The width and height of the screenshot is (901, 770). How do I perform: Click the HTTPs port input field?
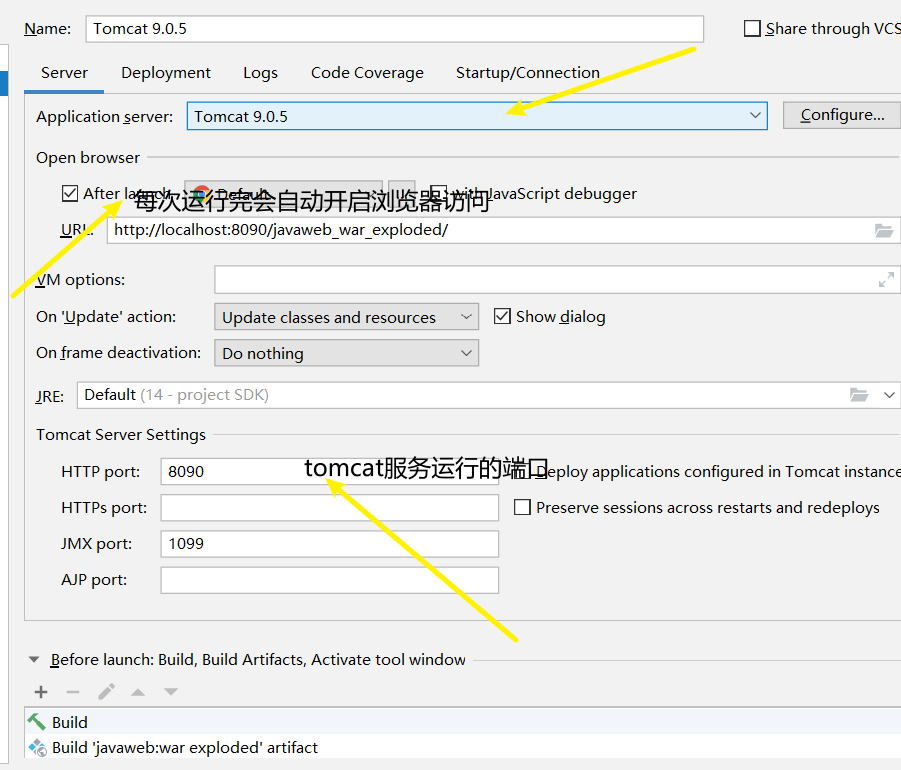[x=329, y=507]
